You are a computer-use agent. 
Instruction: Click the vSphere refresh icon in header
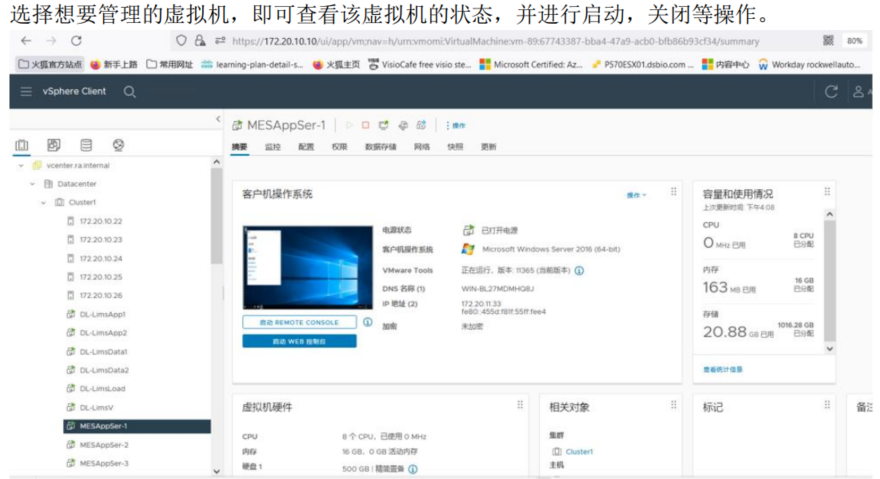(x=830, y=91)
